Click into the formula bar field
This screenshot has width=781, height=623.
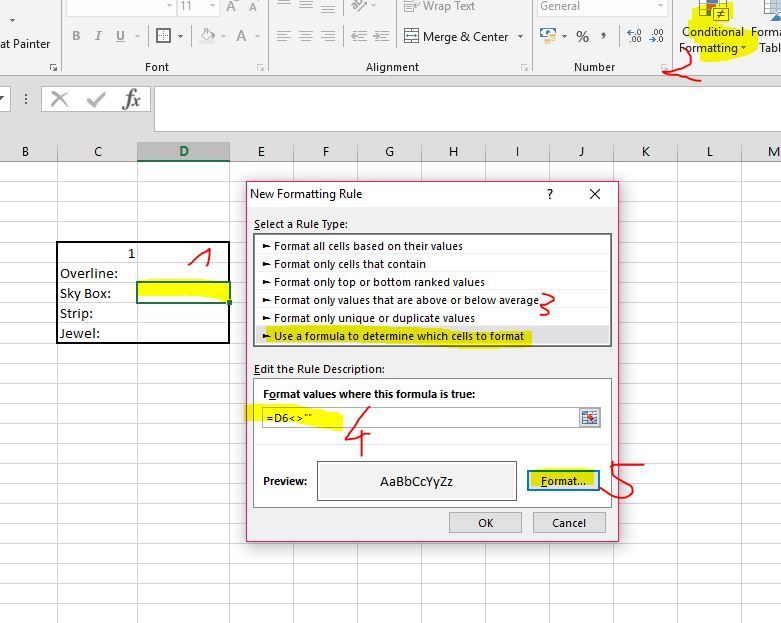coord(467,109)
